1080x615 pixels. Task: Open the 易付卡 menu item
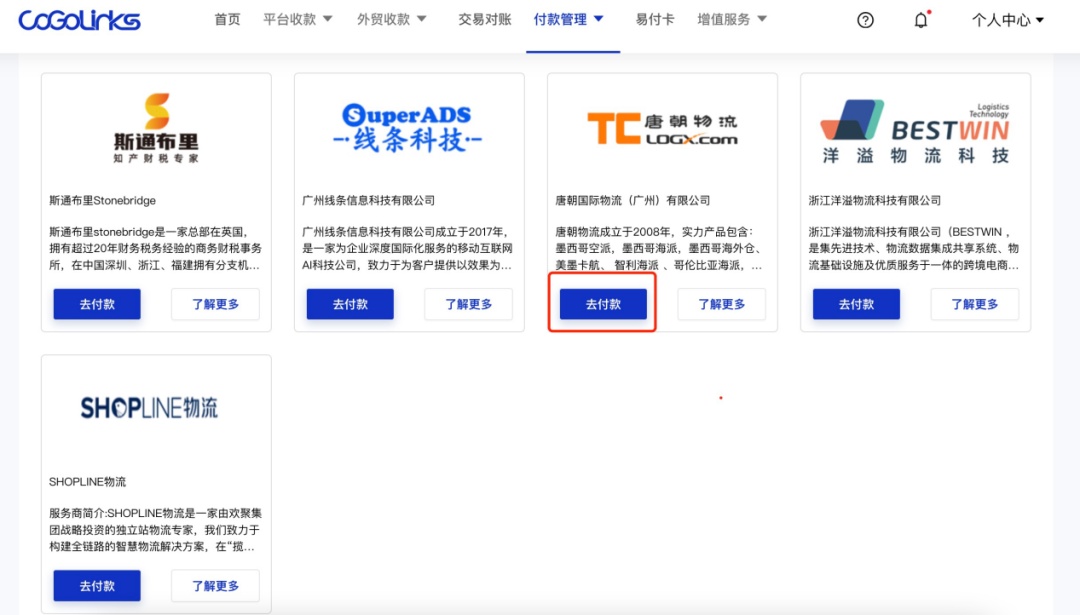tap(654, 19)
